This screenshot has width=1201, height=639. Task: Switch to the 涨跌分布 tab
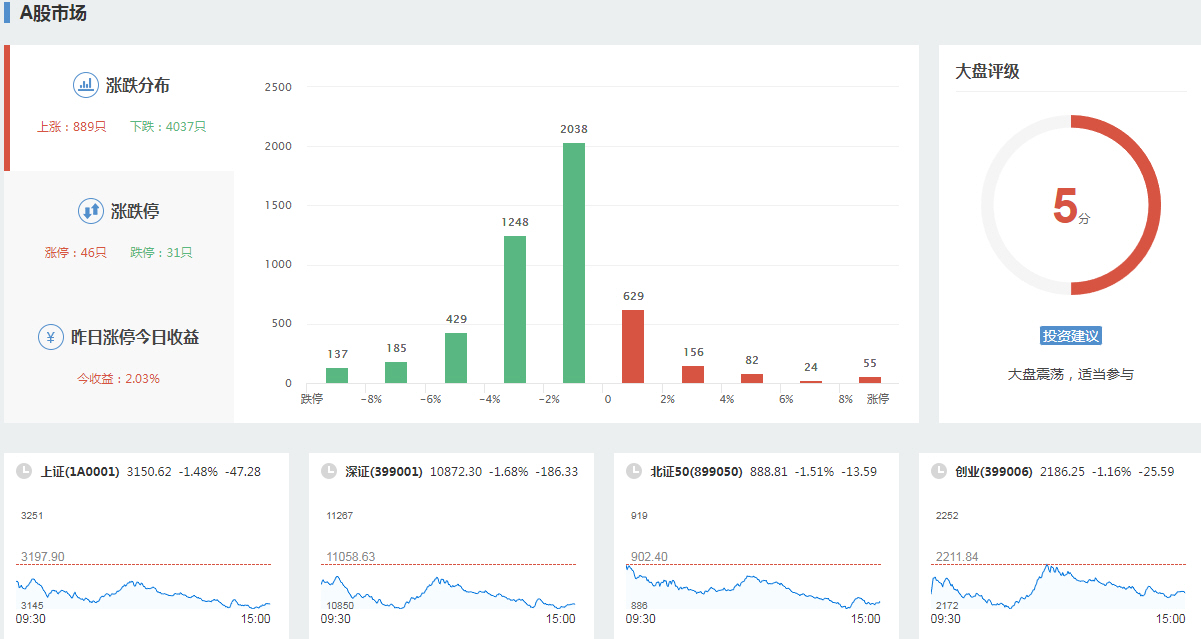(x=137, y=86)
